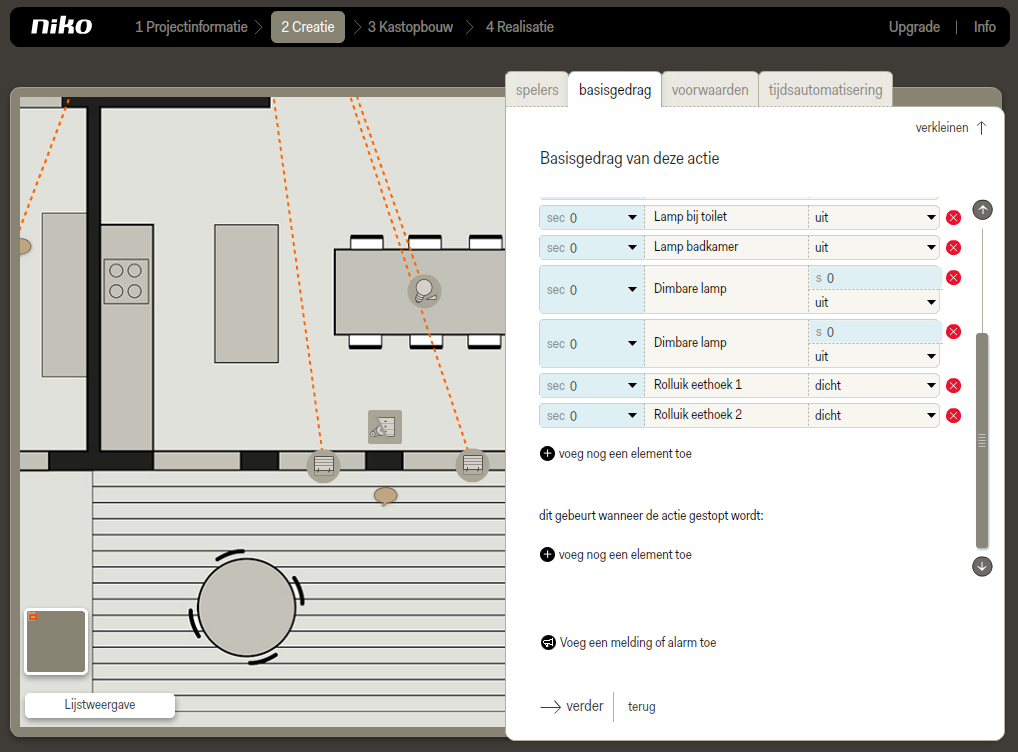Select the right roller shutter icon on the floor plan

(473, 464)
